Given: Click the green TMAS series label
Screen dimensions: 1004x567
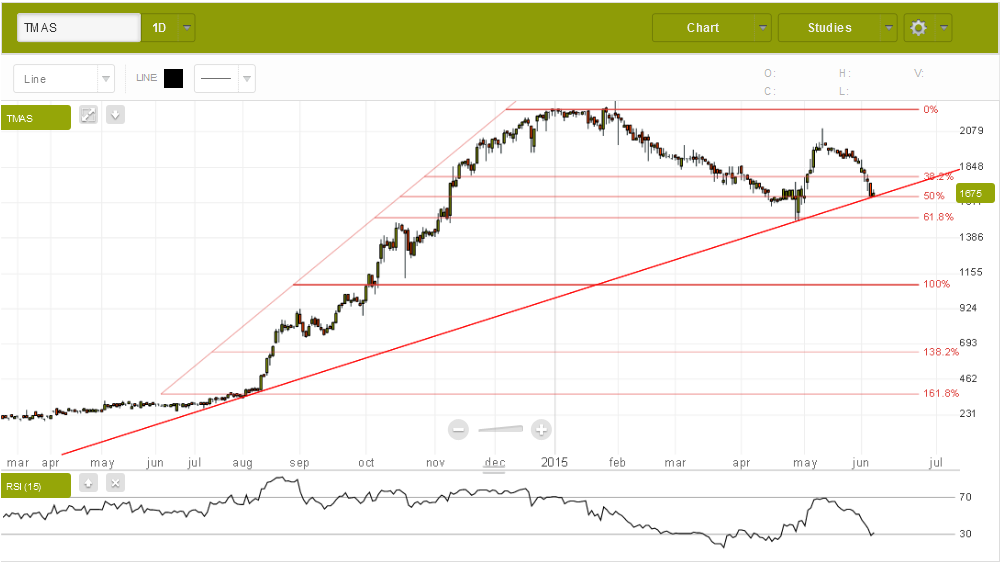Looking at the screenshot, I should click(x=36, y=118).
